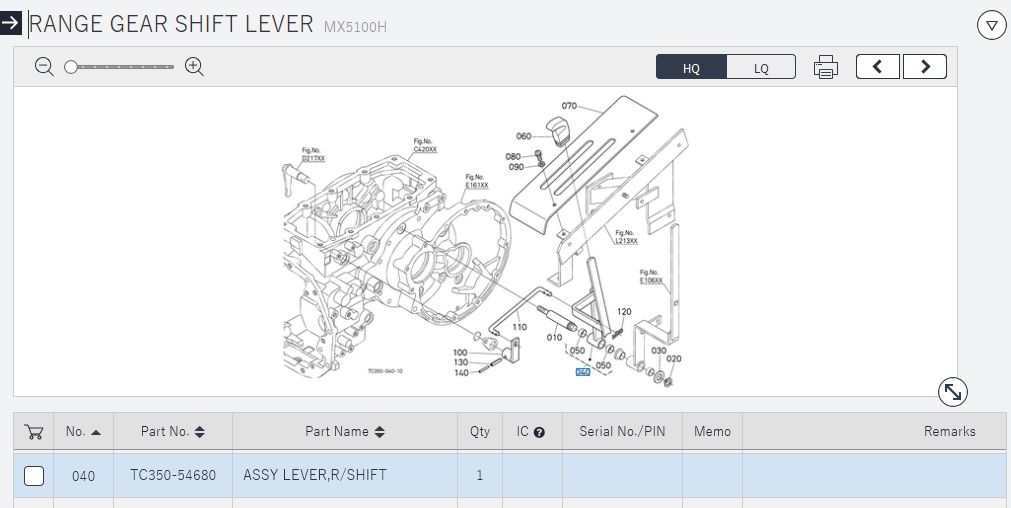Switch the diagram to HQ quality
The height and width of the screenshot is (508, 1011).
[x=691, y=68]
